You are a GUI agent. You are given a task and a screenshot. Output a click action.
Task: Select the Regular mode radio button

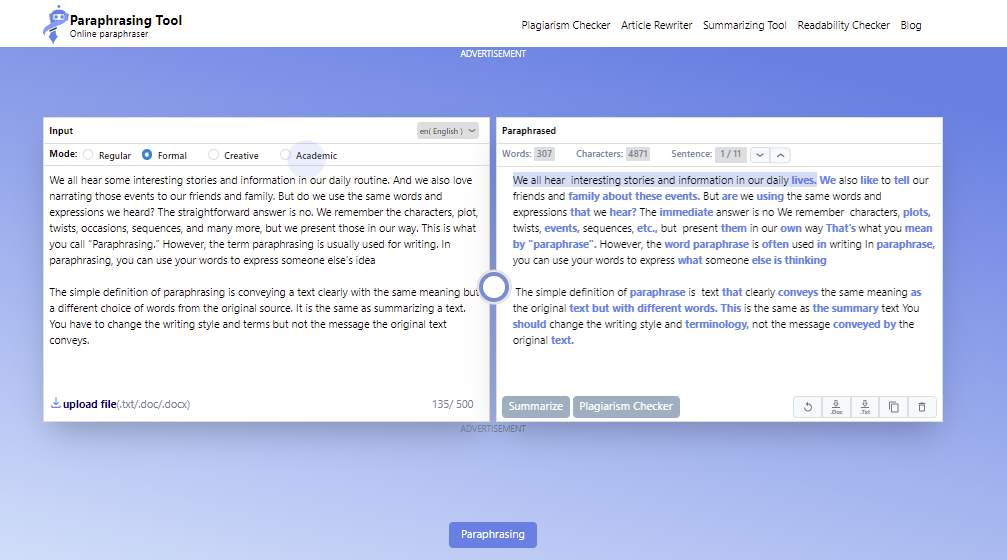pyautogui.click(x=88, y=155)
